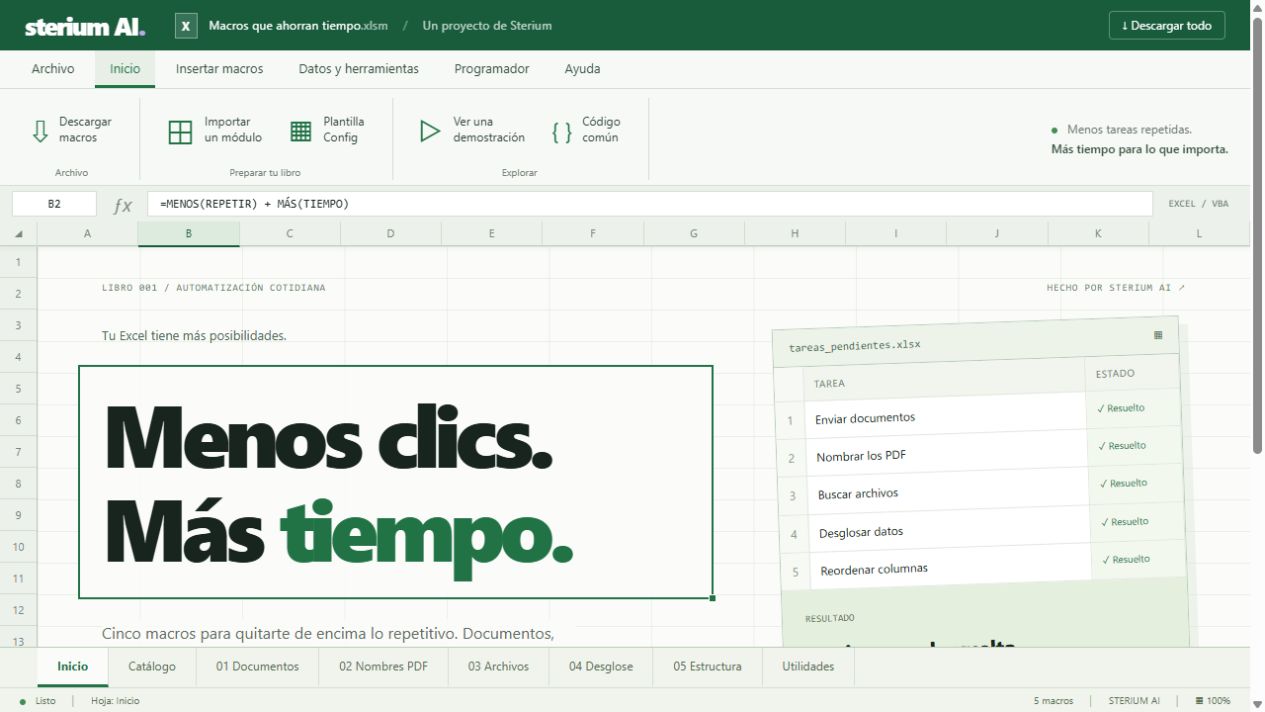
Task: Click the sterium AI logo
Action: point(85,26)
